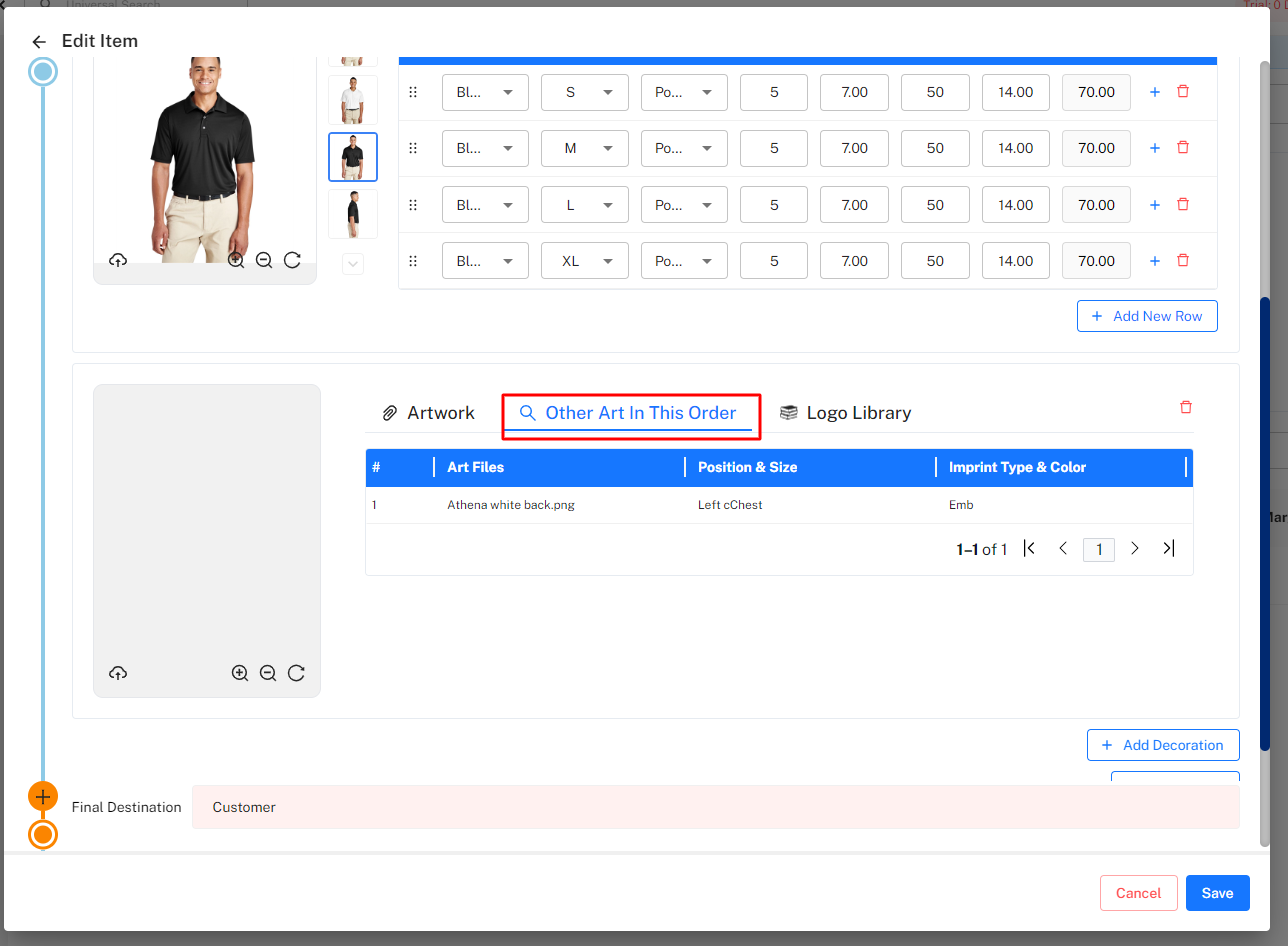Image resolution: width=1288 pixels, height=946 pixels.
Task: Grab the drag handle of size XL row
Action: coord(413,261)
